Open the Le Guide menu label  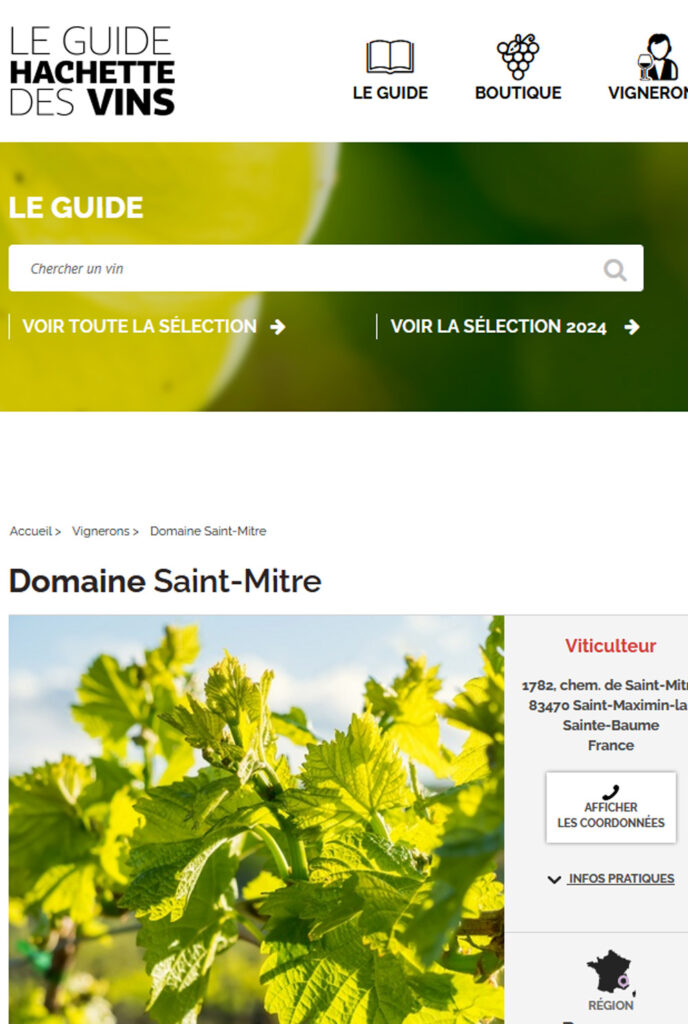coord(390,93)
